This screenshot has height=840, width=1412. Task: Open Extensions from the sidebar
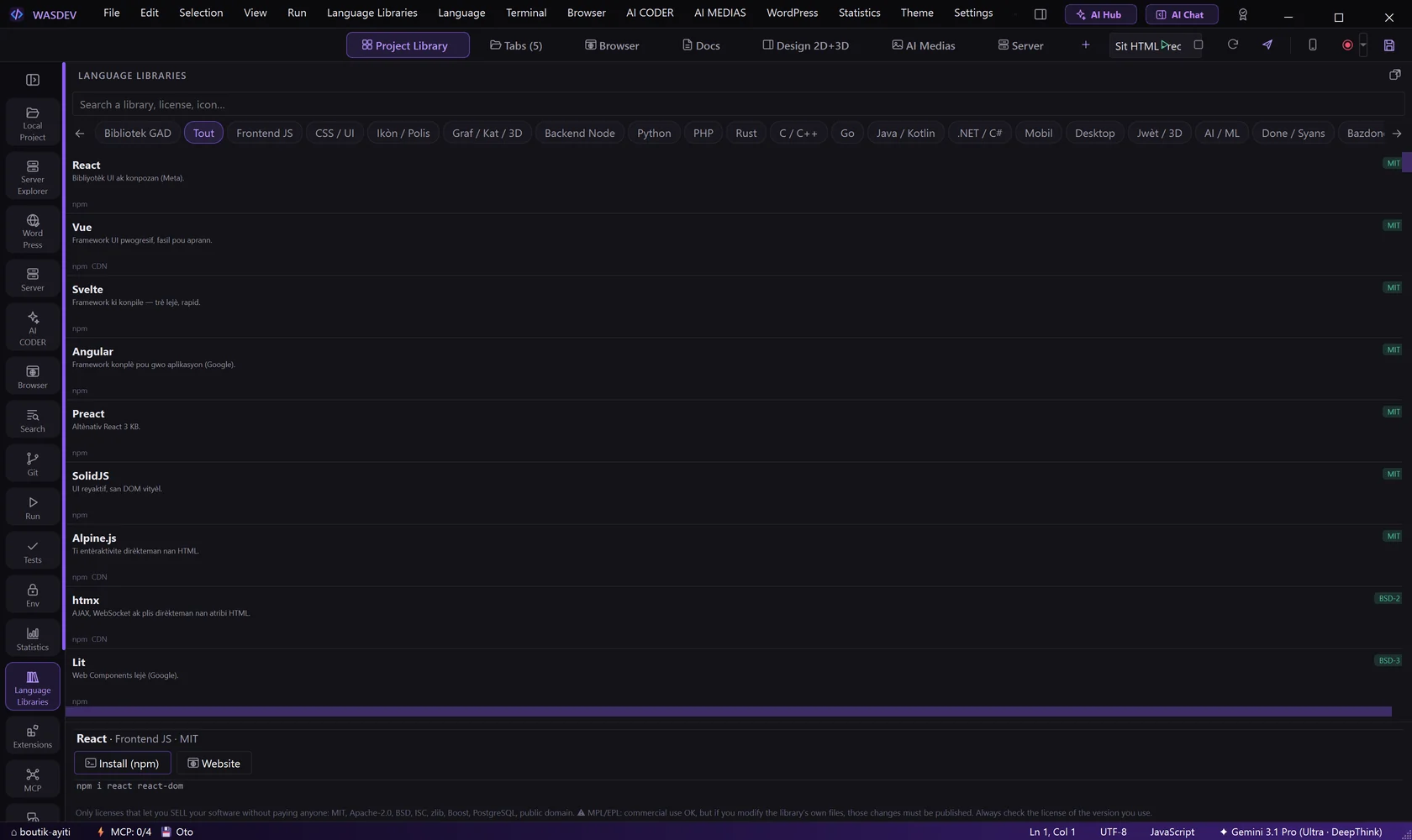[33, 737]
